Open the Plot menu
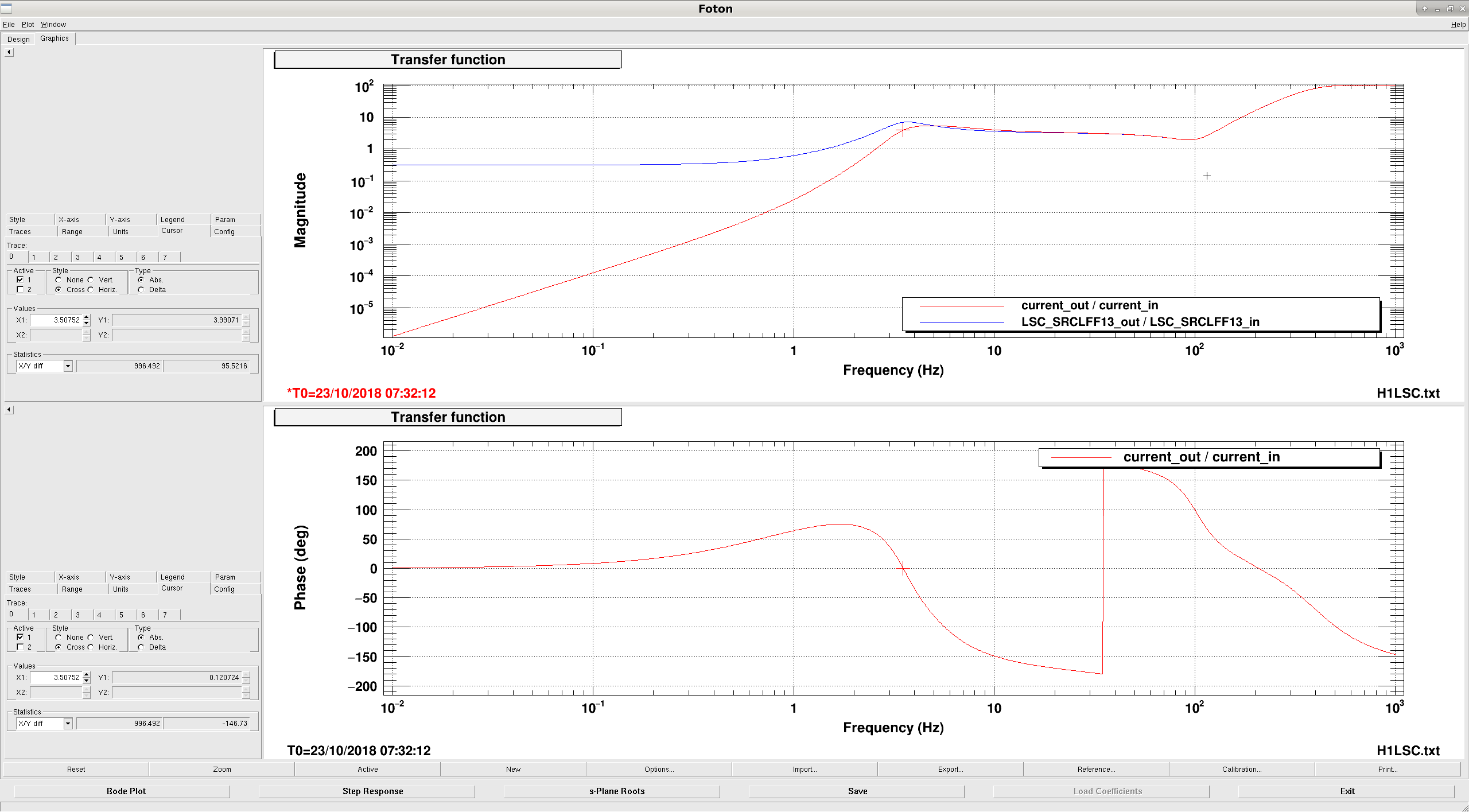1469x812 pixels. click(28, 24)
